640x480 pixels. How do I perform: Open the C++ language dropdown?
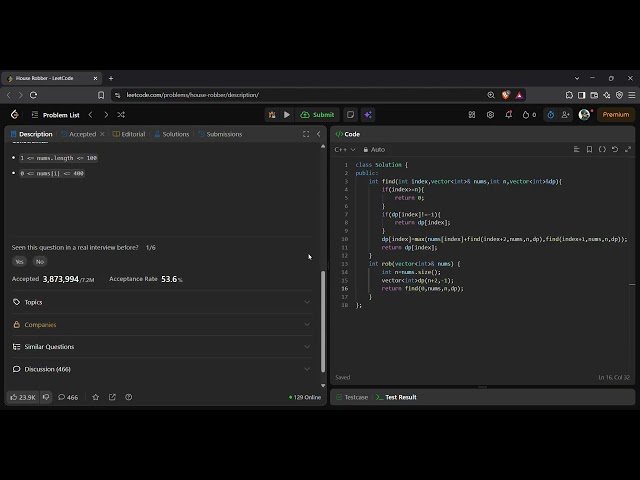pos(345,149)
